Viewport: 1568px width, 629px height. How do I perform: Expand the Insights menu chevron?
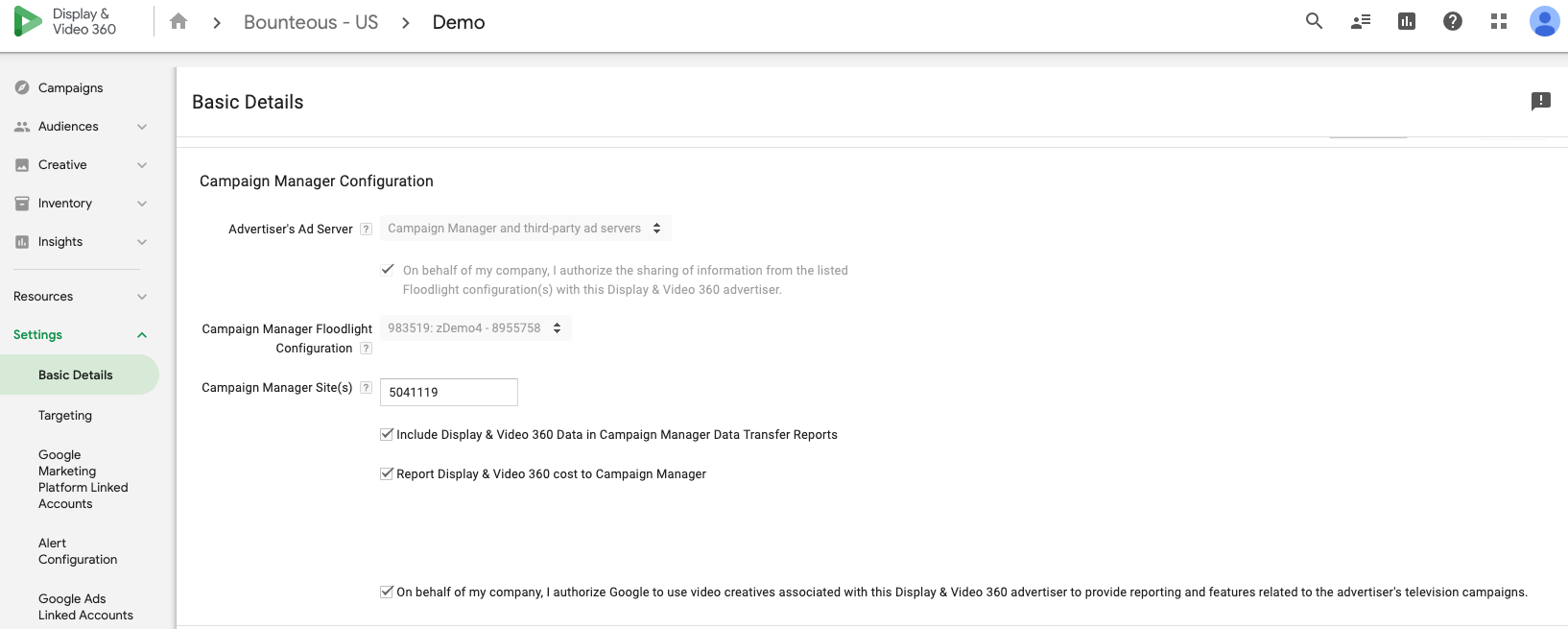142,242
